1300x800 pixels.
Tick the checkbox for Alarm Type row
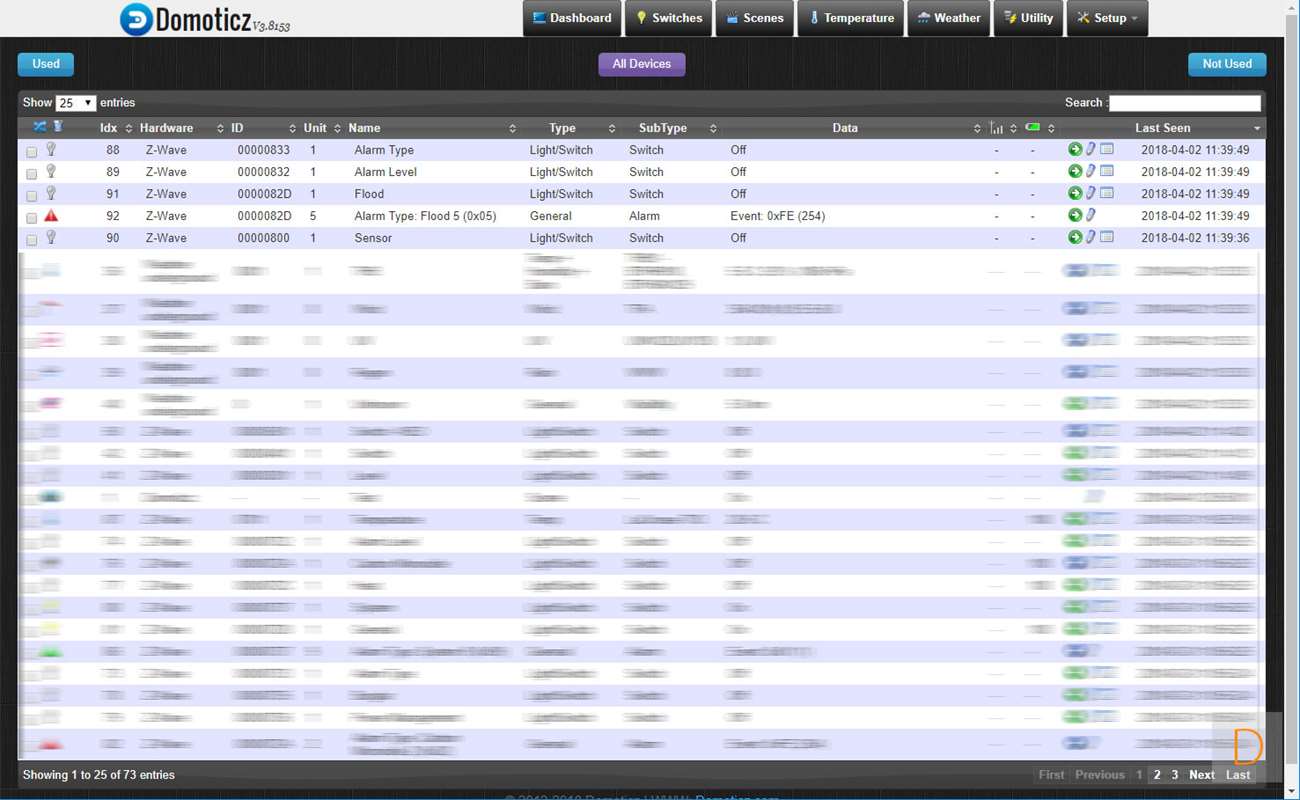click(x=32, y=152)
